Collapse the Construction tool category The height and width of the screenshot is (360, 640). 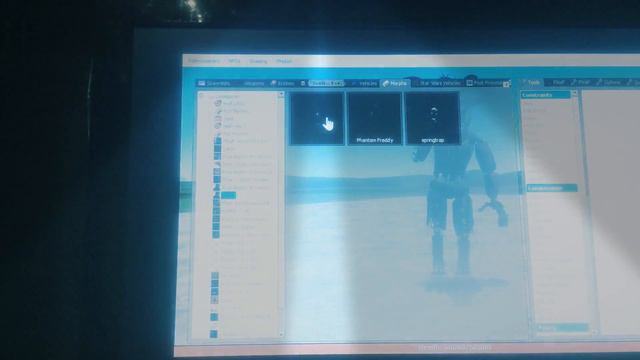click(x=551, y=188)
